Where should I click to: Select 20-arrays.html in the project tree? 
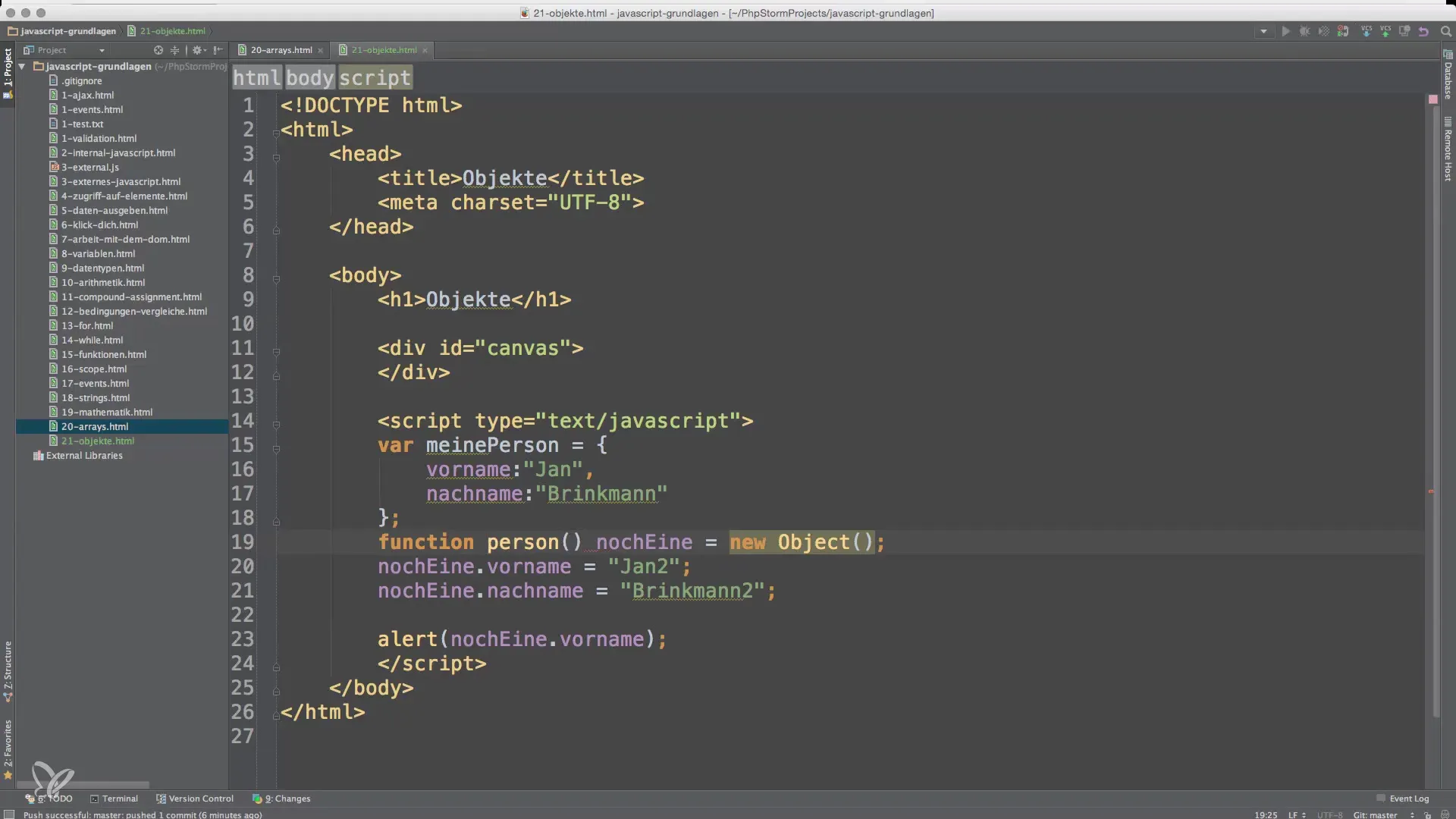point(122,426)
